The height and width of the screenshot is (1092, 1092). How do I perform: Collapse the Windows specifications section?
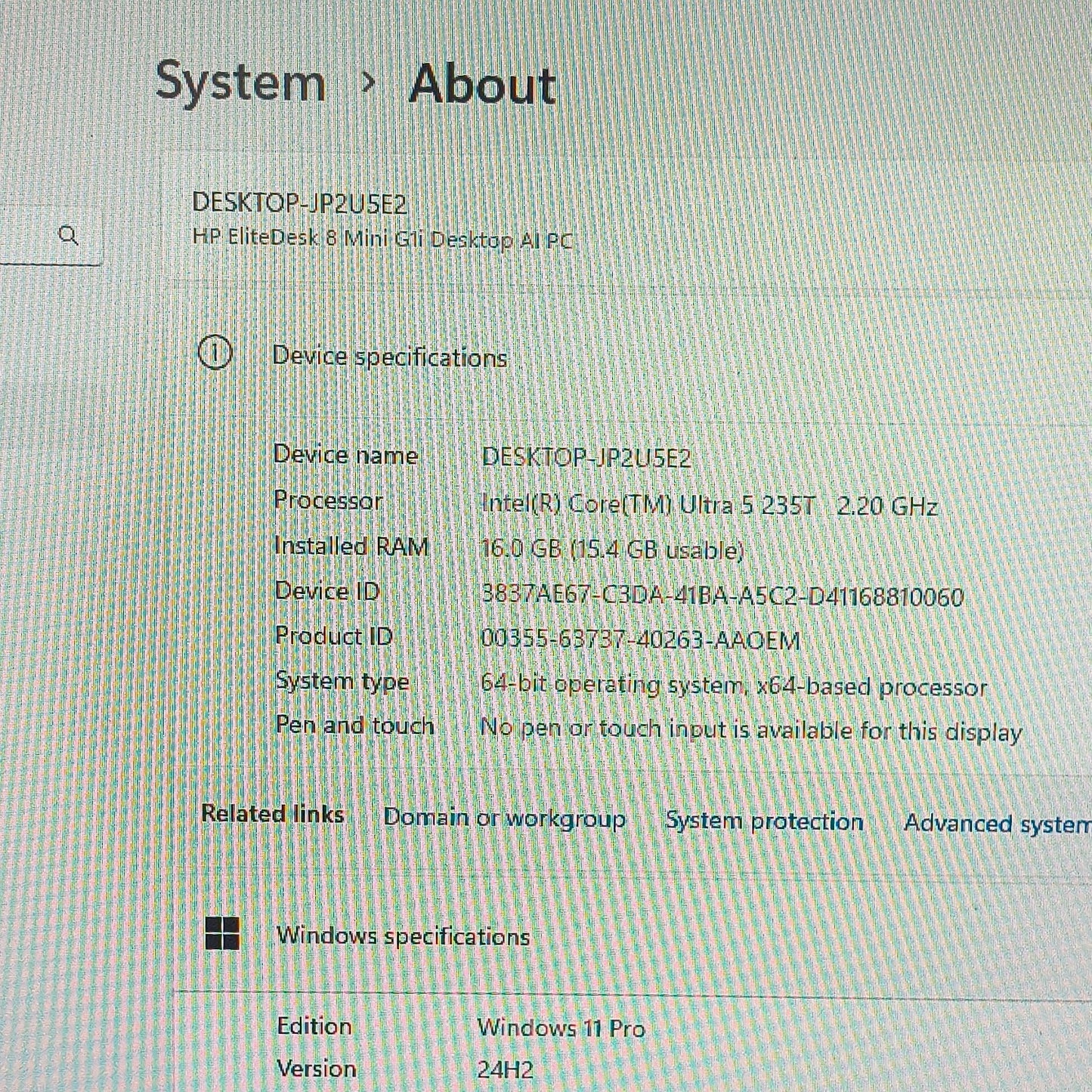403,936
